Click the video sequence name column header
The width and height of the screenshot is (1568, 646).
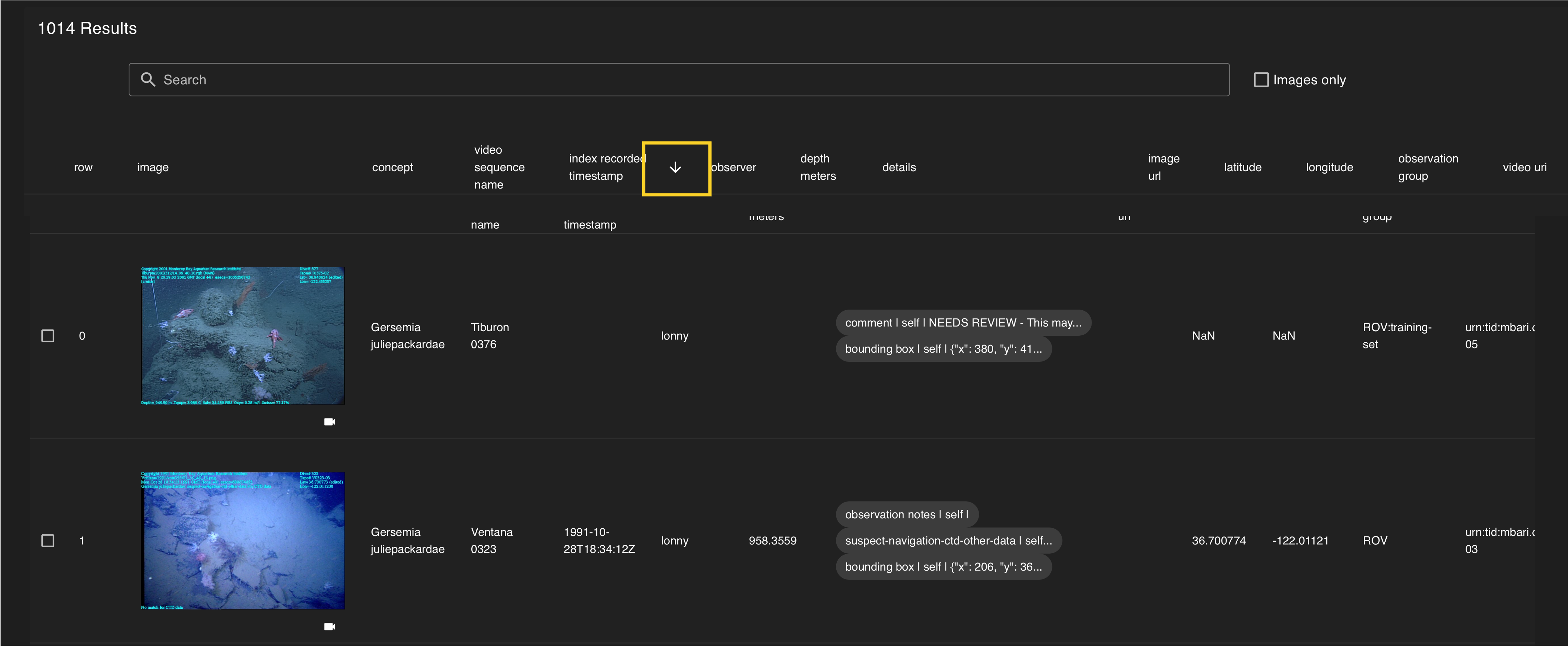[498, 167]
